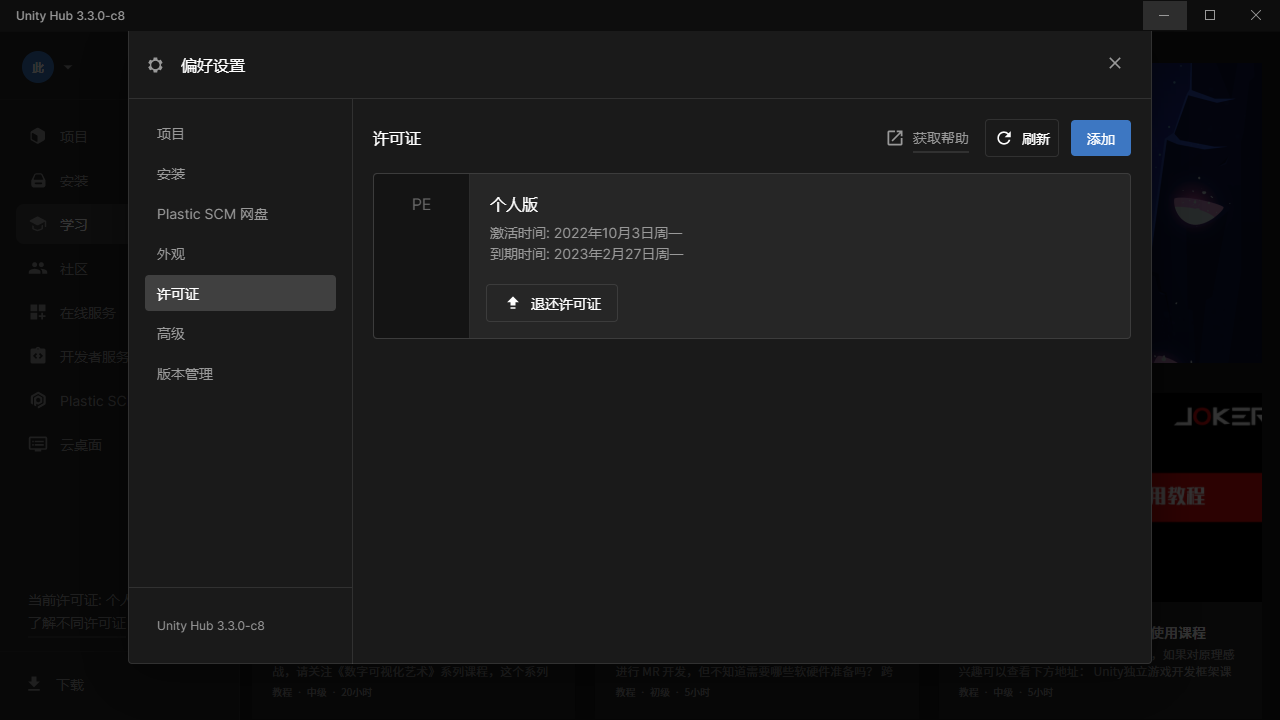The height and width of the screenshot is (720, 1280).
Task: Switch to the 安装 preferences tab
Action: [240, 174]
